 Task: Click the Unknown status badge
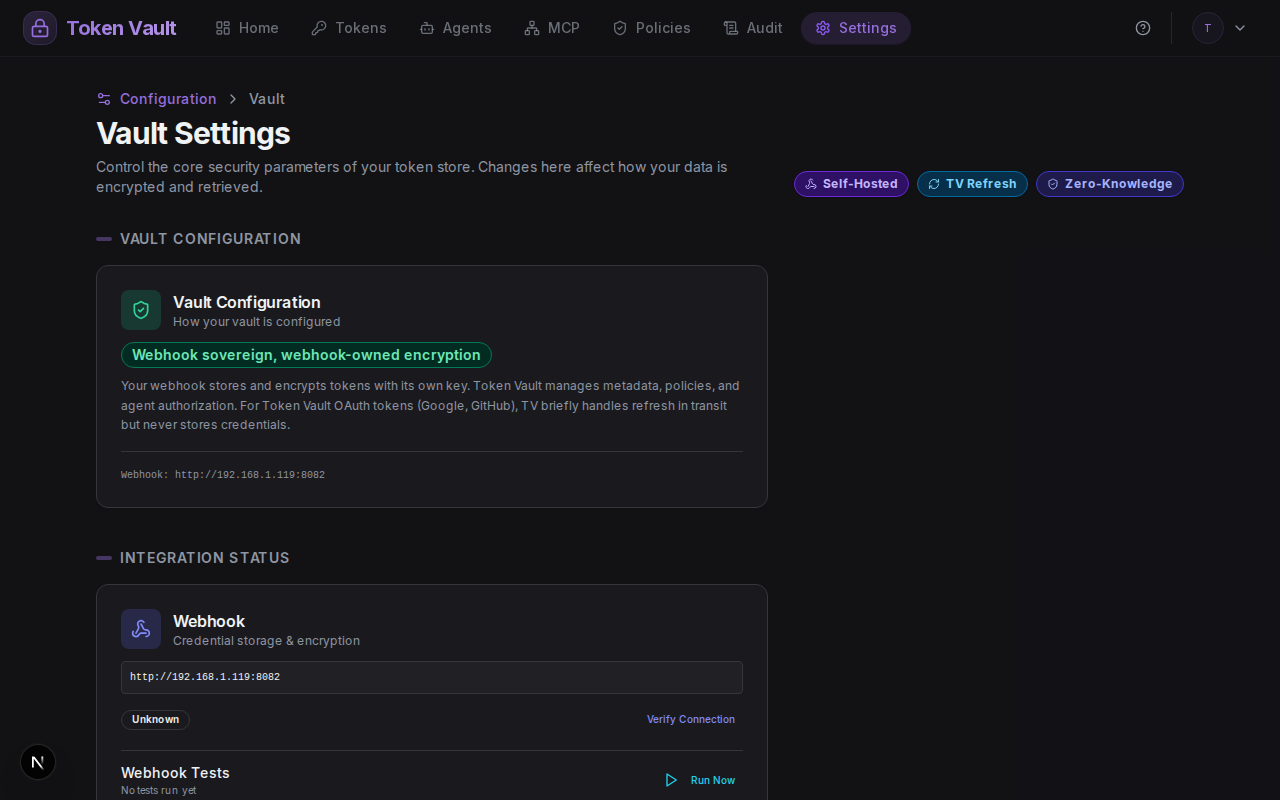(x=155, y=720)
